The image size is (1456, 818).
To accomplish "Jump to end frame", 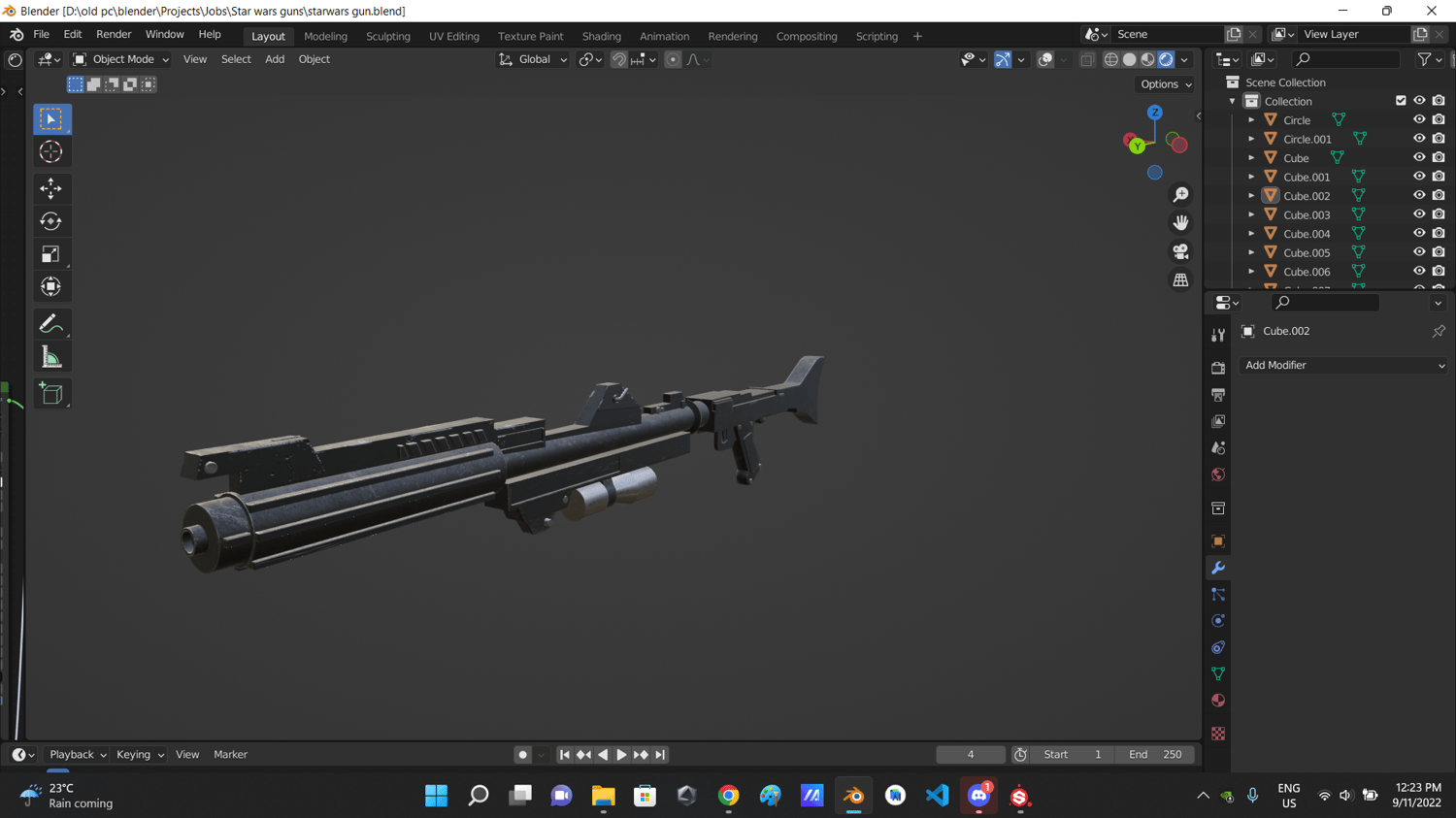I will click(660, 754).
